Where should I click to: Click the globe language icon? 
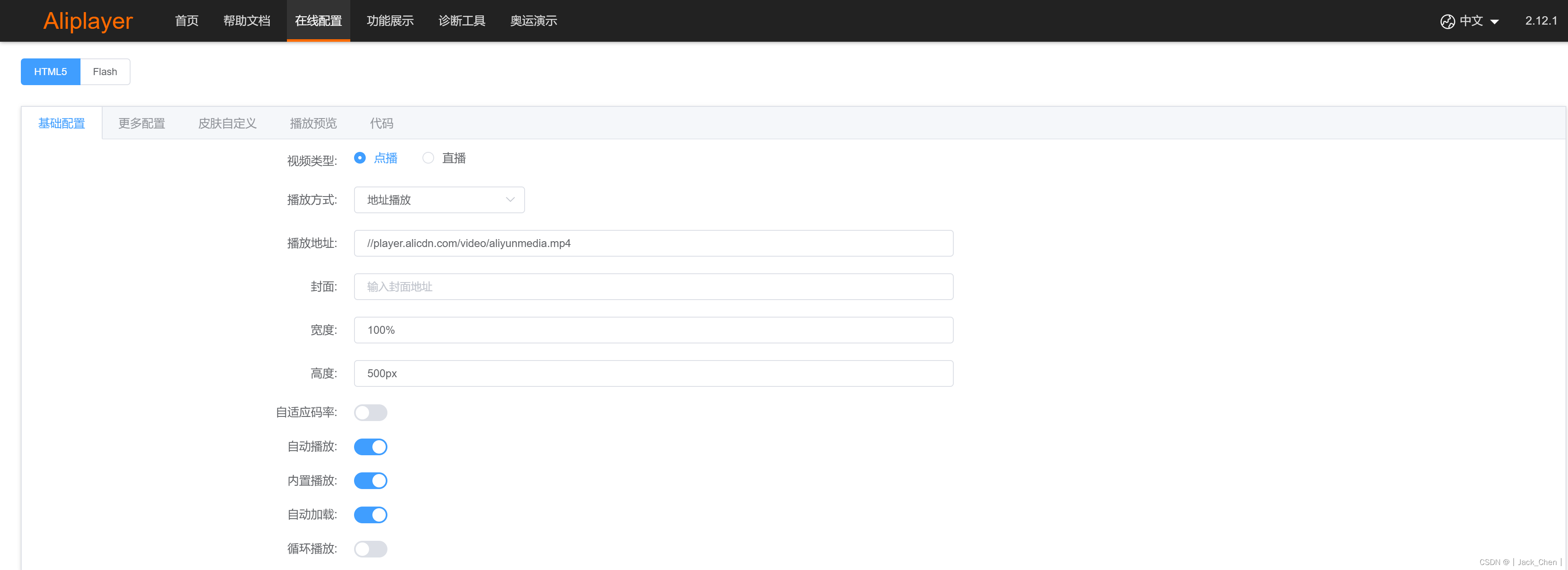(1447, 21)
